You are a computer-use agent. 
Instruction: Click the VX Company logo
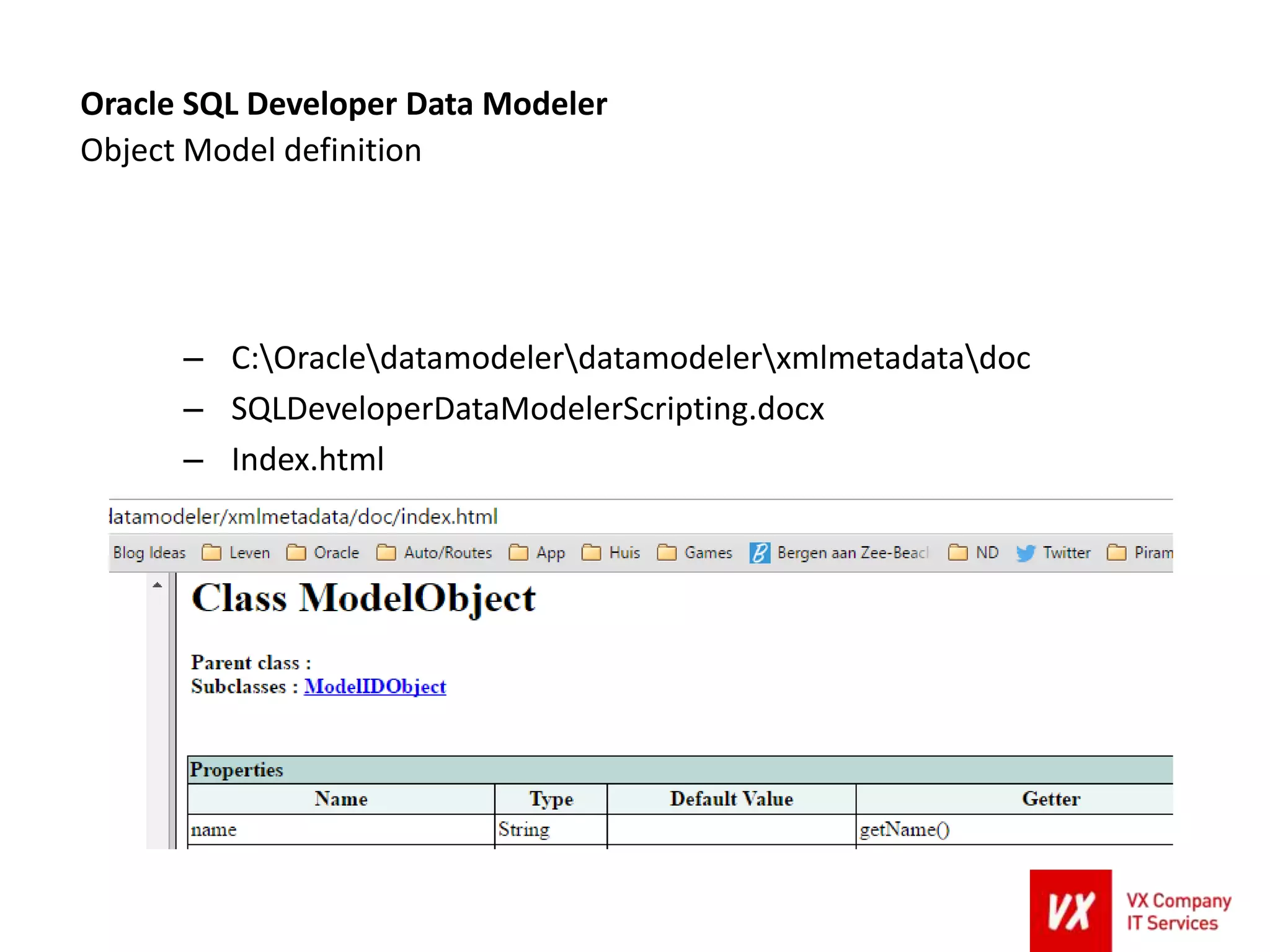point(1070,910)
